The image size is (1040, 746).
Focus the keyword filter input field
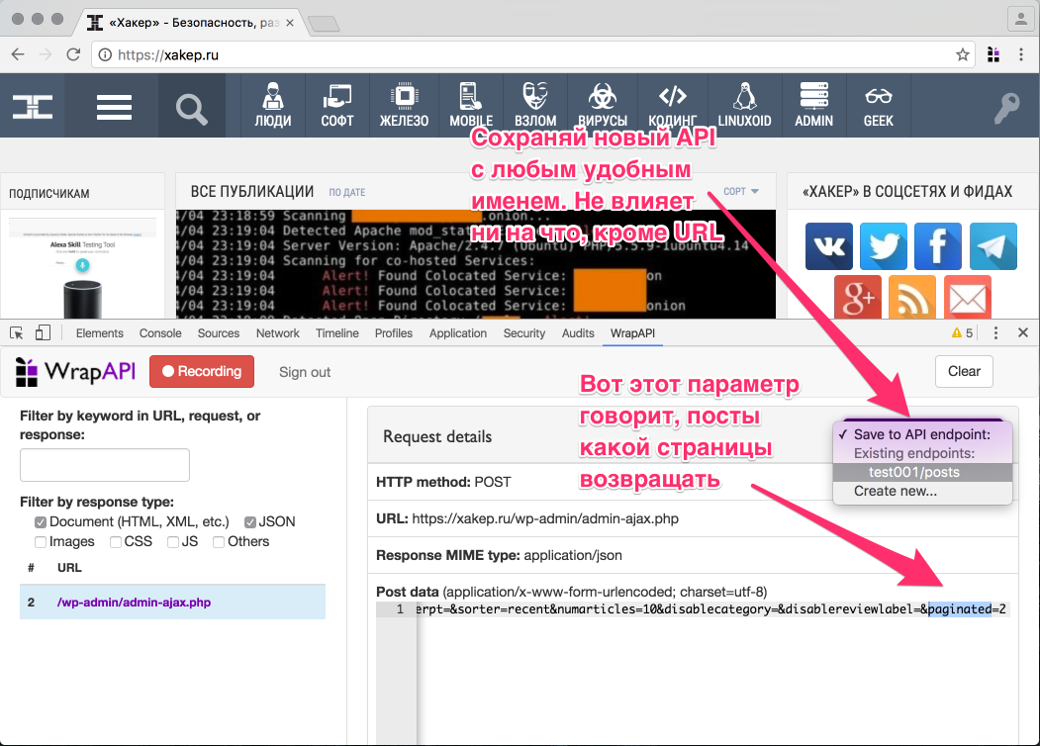point(105,465)
